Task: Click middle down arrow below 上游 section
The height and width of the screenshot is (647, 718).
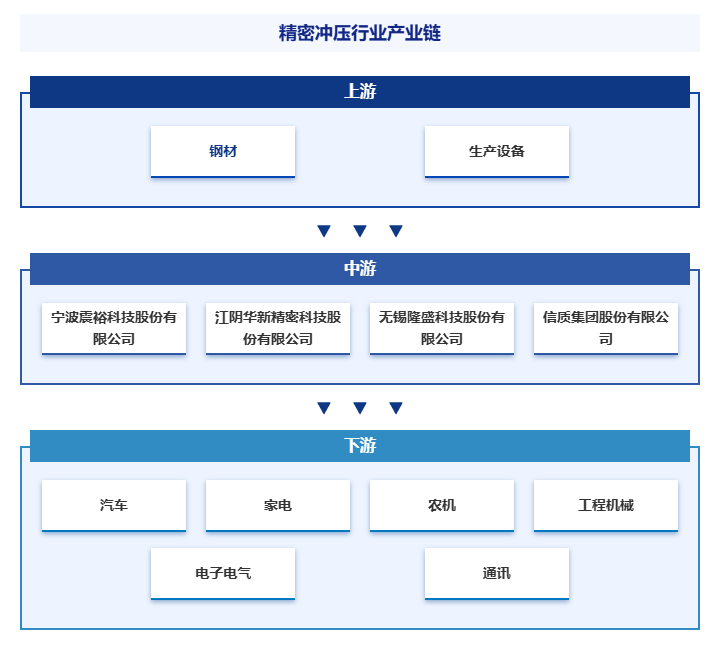Action: (x=360, y=231)
